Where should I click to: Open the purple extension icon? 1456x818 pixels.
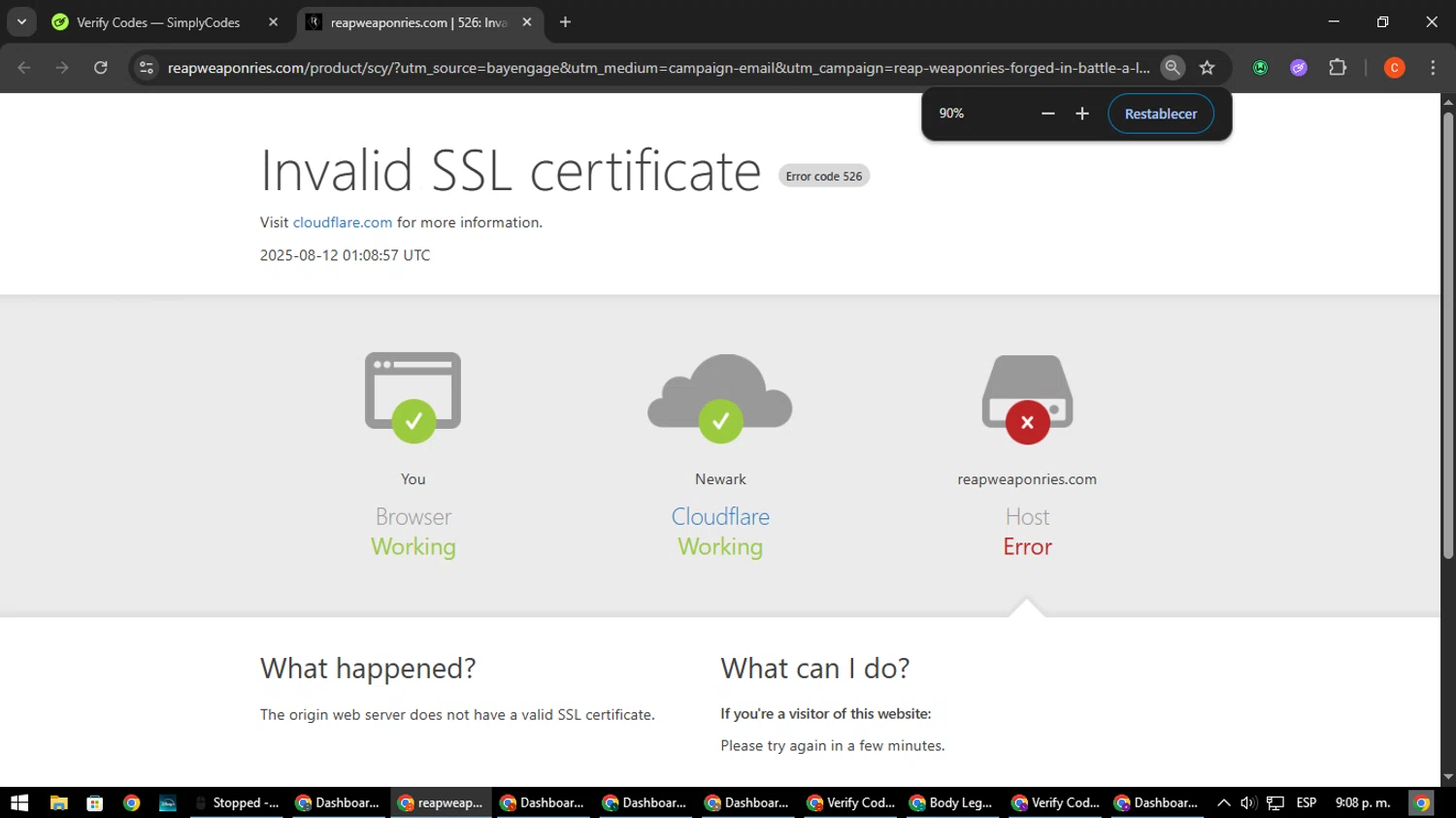(1299, 68)
